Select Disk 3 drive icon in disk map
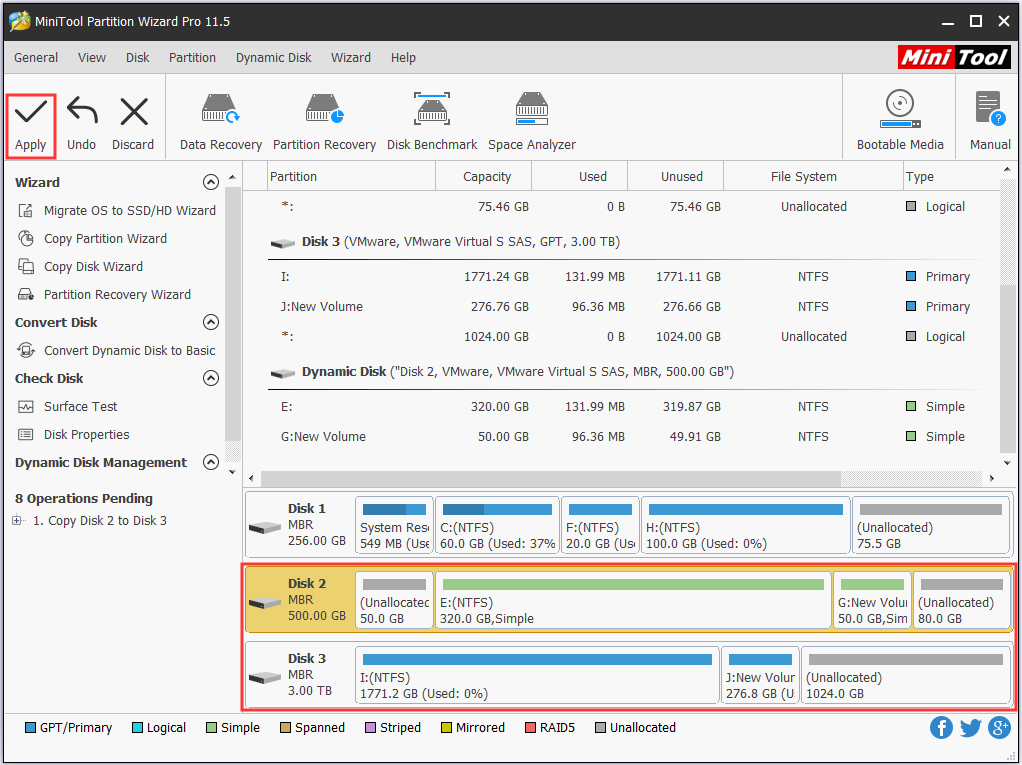Screen dimensions: 1022x765 point(265,677)
